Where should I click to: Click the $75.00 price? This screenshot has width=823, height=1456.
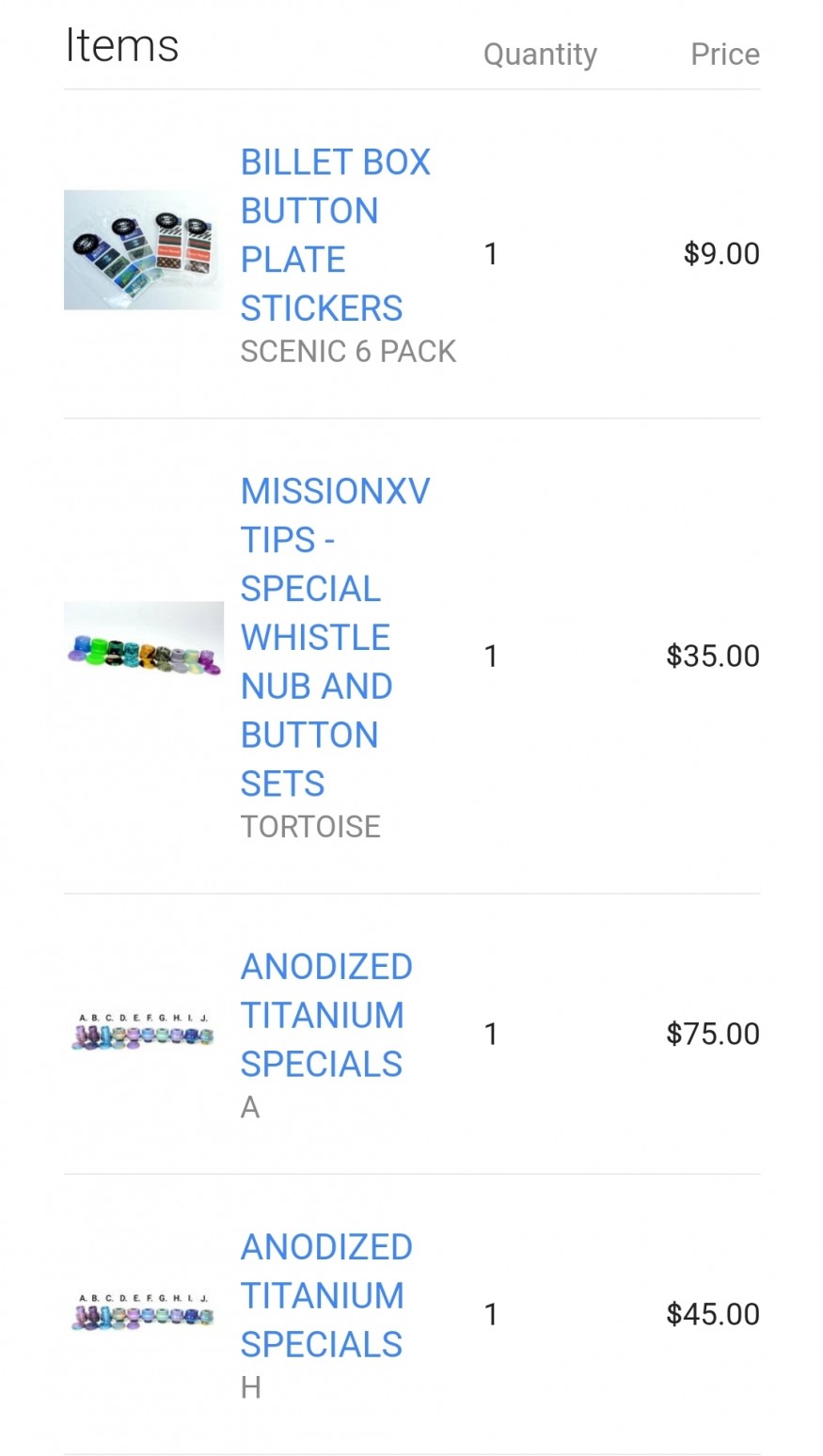coord(712,1034)
